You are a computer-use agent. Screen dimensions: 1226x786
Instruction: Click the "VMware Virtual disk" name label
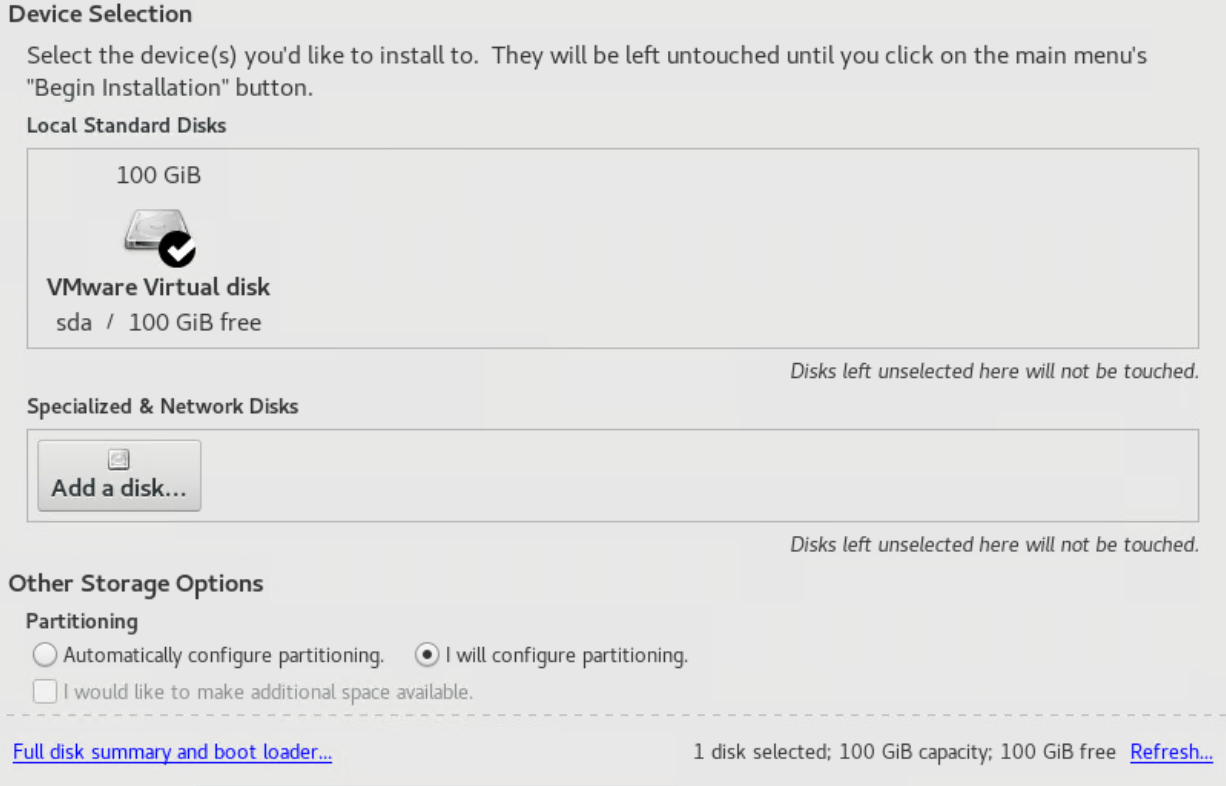coord(158,287)
